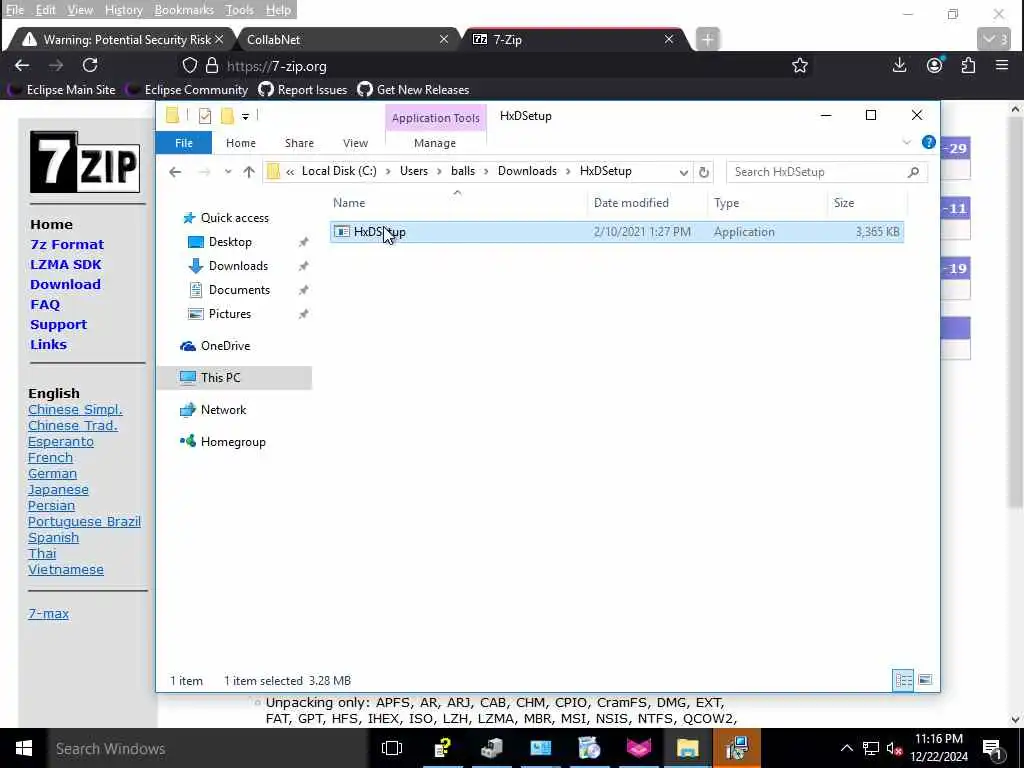This screenshot has width=1024, height=768.
Task: Open 7-Zip Download page link
Action: 65,284
